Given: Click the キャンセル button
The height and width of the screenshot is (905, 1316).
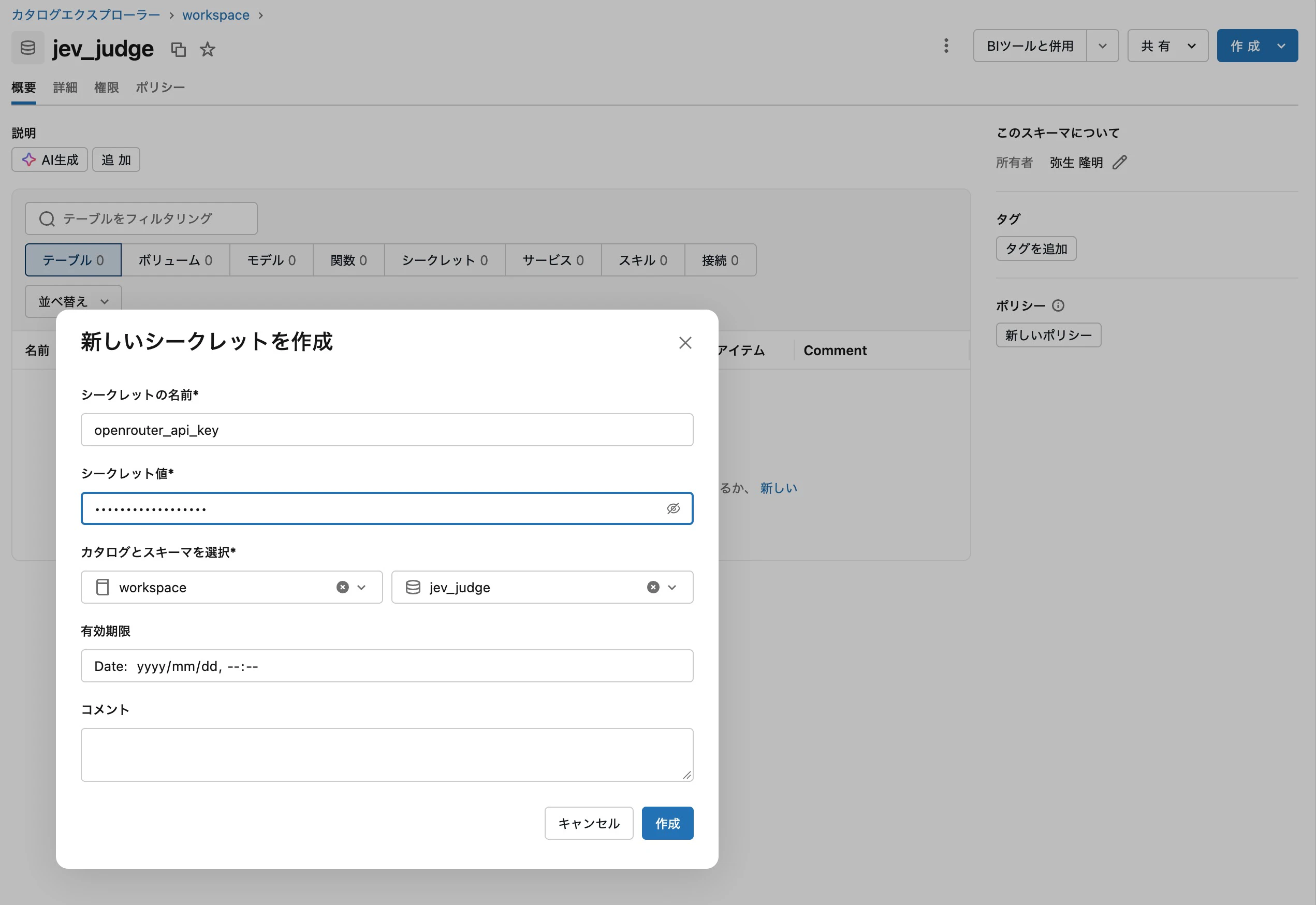Looking at the screenshot, I should (589, 823).
